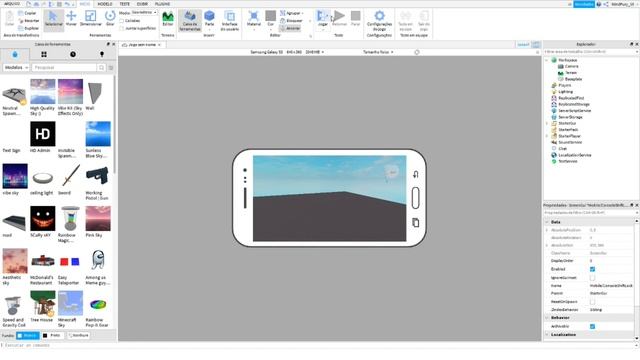Expand the StarterPlayer tree node
Viewport: 640px width, 360px height.
click(x=547, y=136)
